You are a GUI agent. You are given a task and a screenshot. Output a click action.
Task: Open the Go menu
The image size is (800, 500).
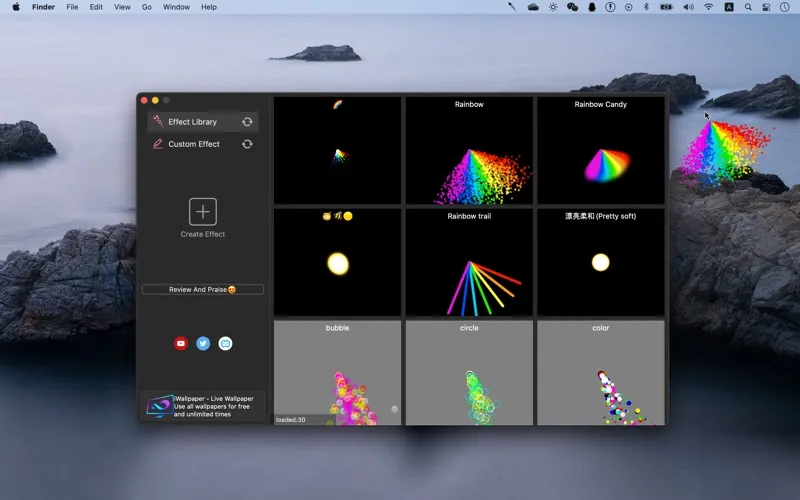(147, 7)
